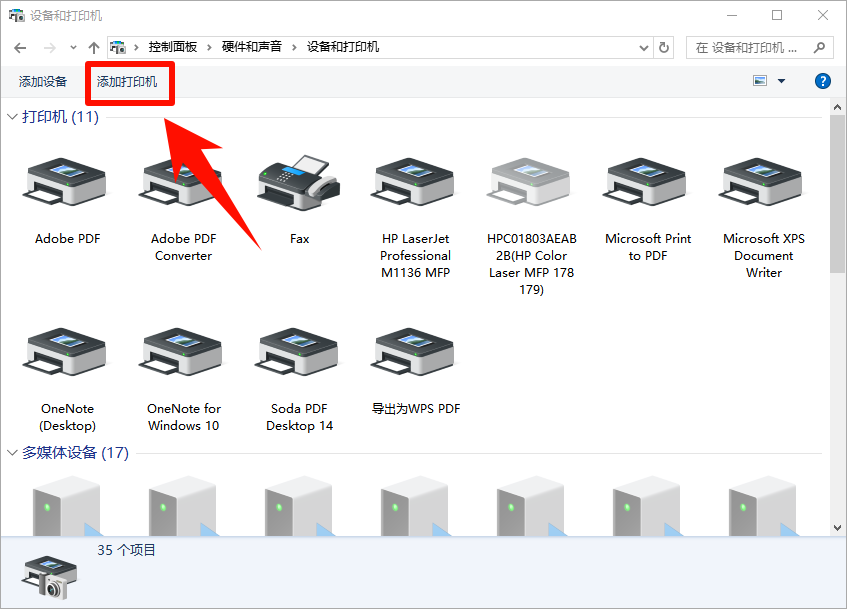Select the Fax device icon
This screenshot has height=609, width=847.
[x=299, y=183]
